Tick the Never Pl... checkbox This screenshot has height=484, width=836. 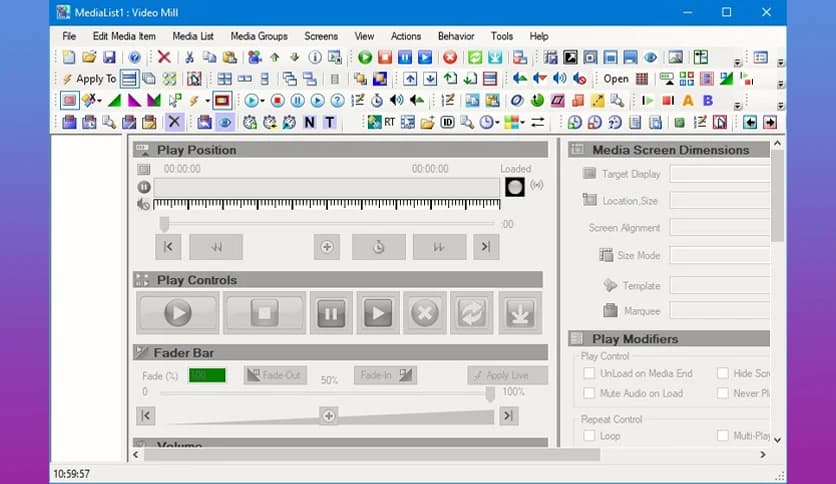tap(723, 393)
